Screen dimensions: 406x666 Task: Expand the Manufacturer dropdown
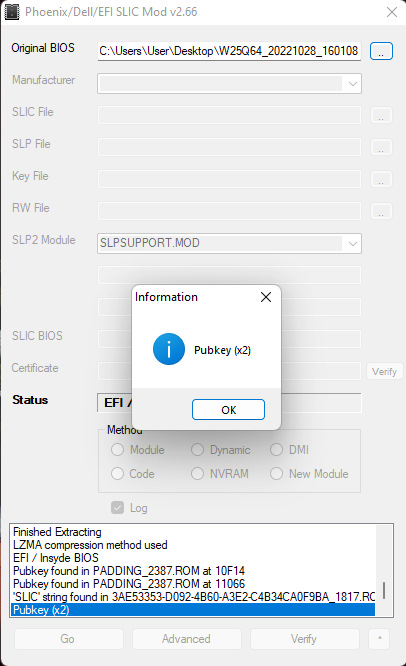click(352, 84)
